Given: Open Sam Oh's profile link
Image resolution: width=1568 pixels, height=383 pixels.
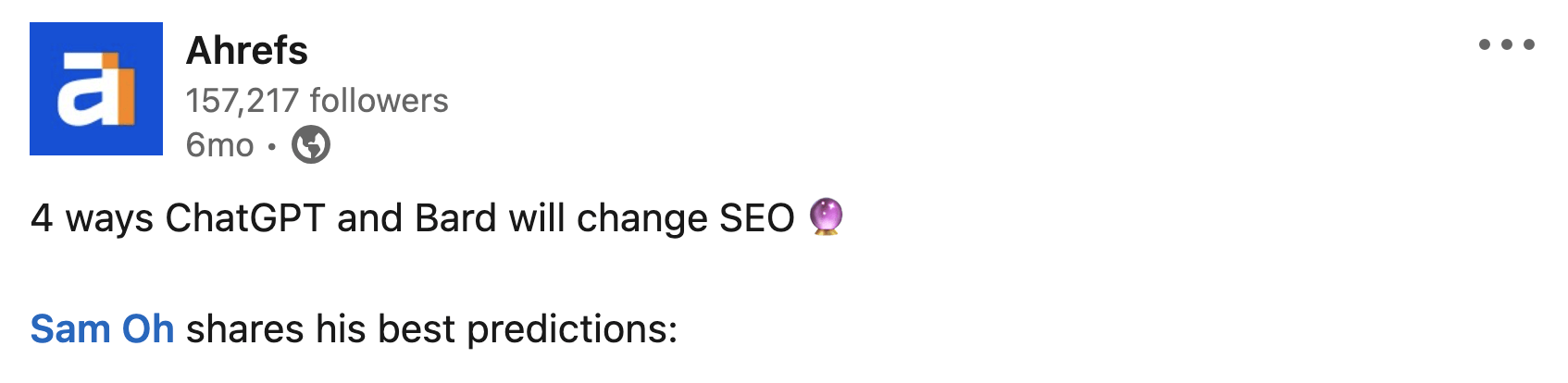Looking at the screenshot, I should point(102,329).
